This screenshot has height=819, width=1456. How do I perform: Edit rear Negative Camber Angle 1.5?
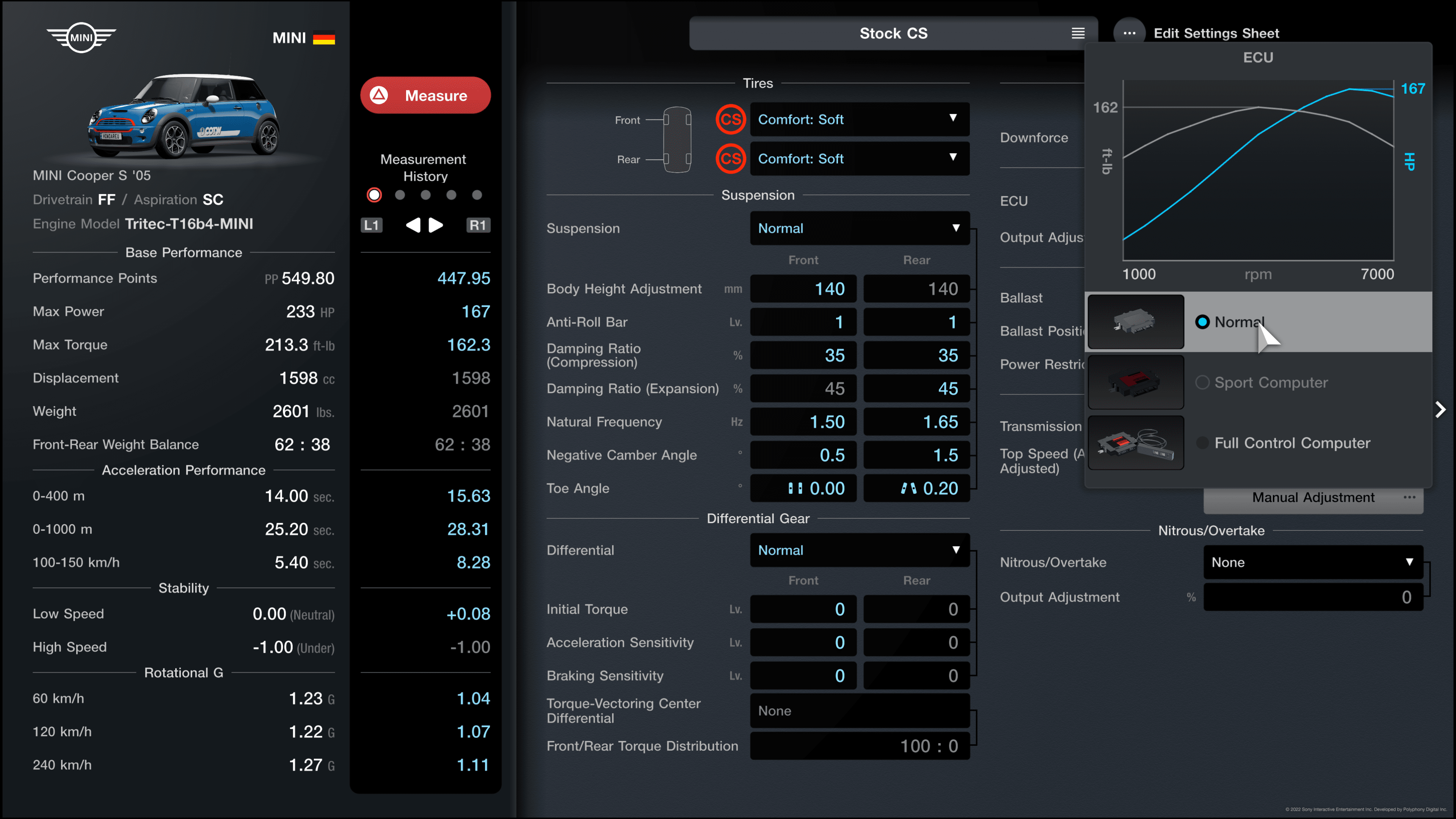916,455
